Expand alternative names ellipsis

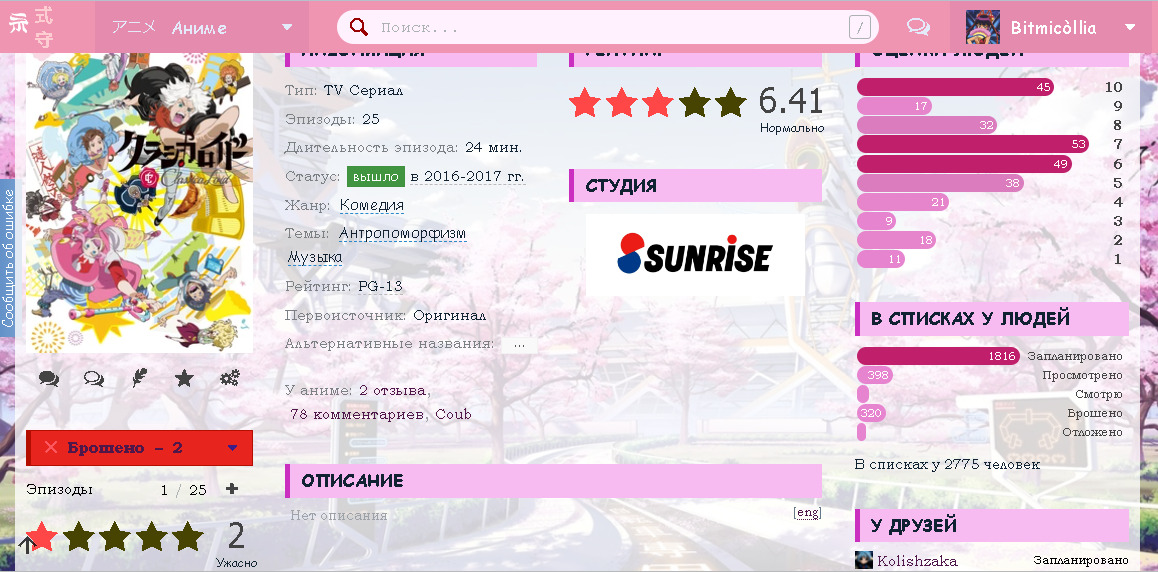click(x=519, y=344)
